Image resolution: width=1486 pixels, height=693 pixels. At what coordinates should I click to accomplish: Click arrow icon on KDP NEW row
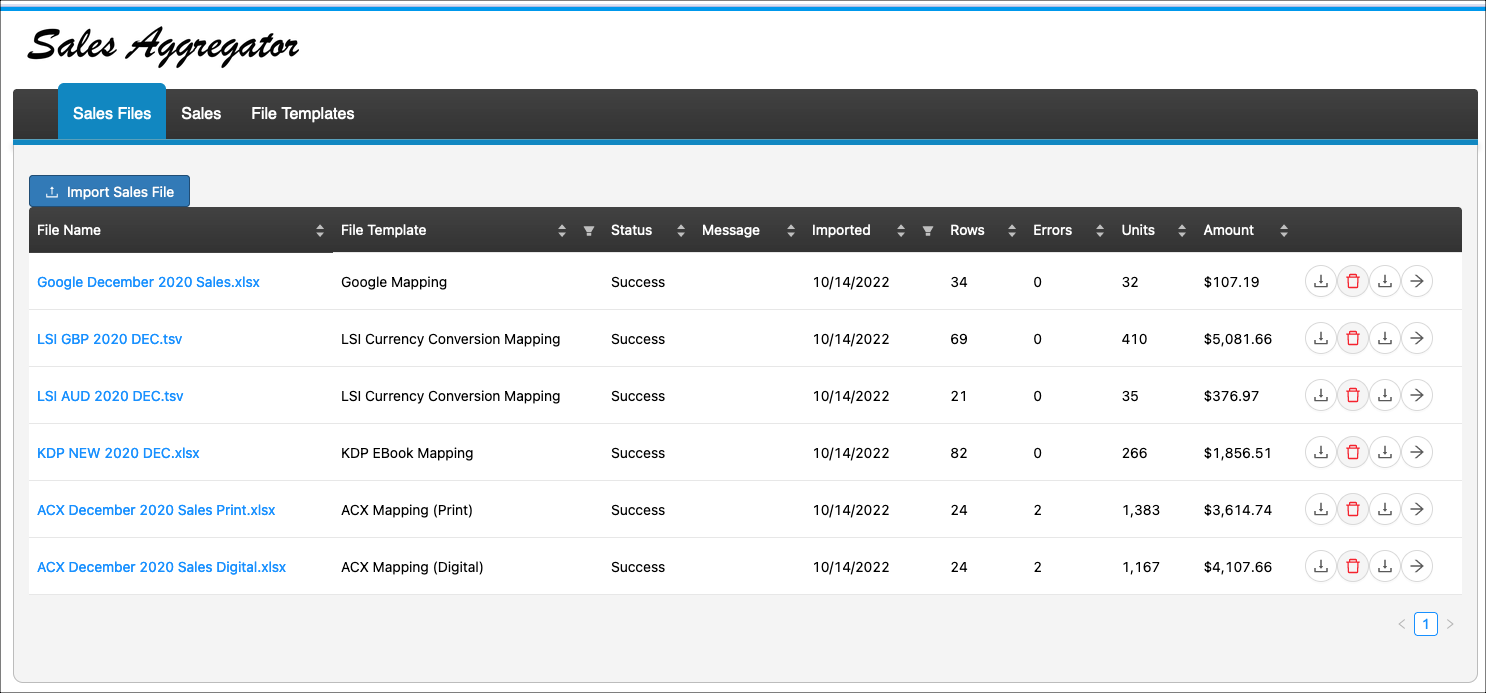tap(1417, 453)
